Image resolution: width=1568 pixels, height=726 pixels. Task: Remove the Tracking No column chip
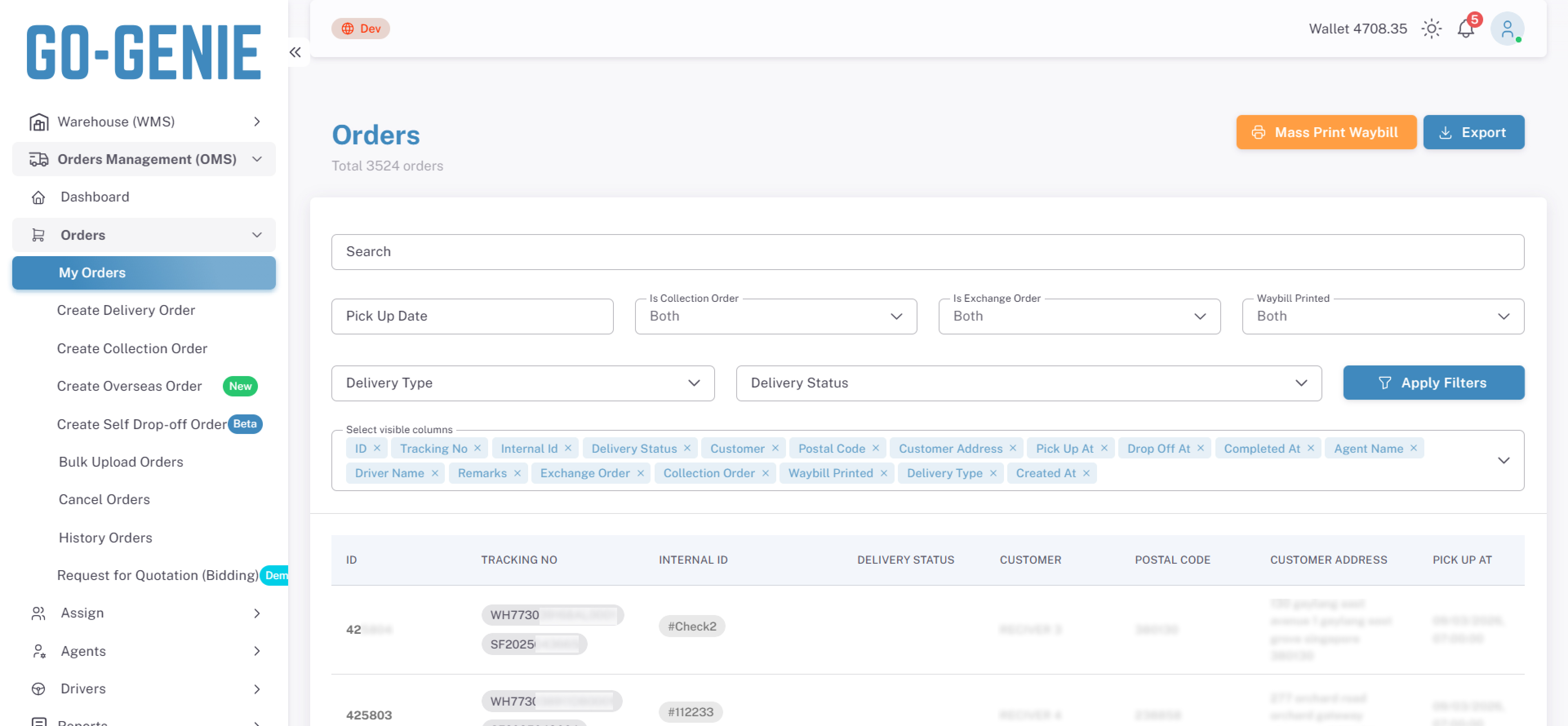pyautogui.click(x=478, y=449)
